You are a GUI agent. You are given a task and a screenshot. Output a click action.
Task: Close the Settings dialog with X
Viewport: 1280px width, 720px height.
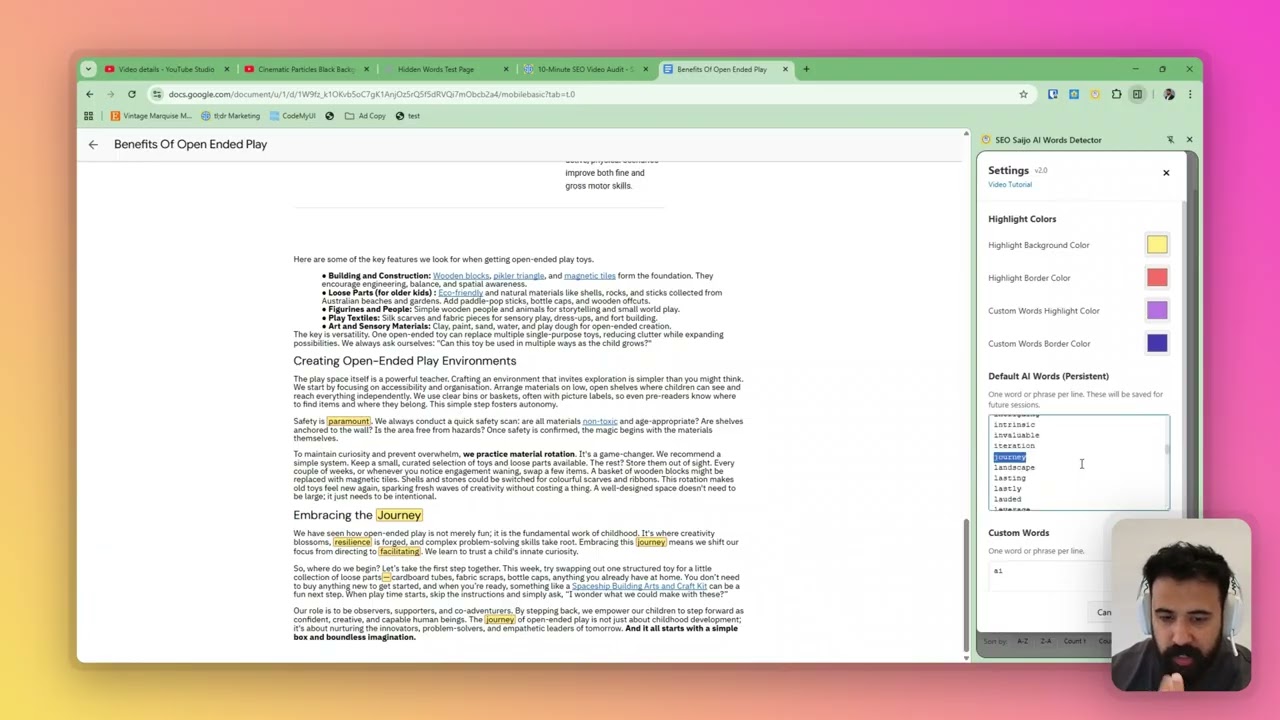point(1166,173)
